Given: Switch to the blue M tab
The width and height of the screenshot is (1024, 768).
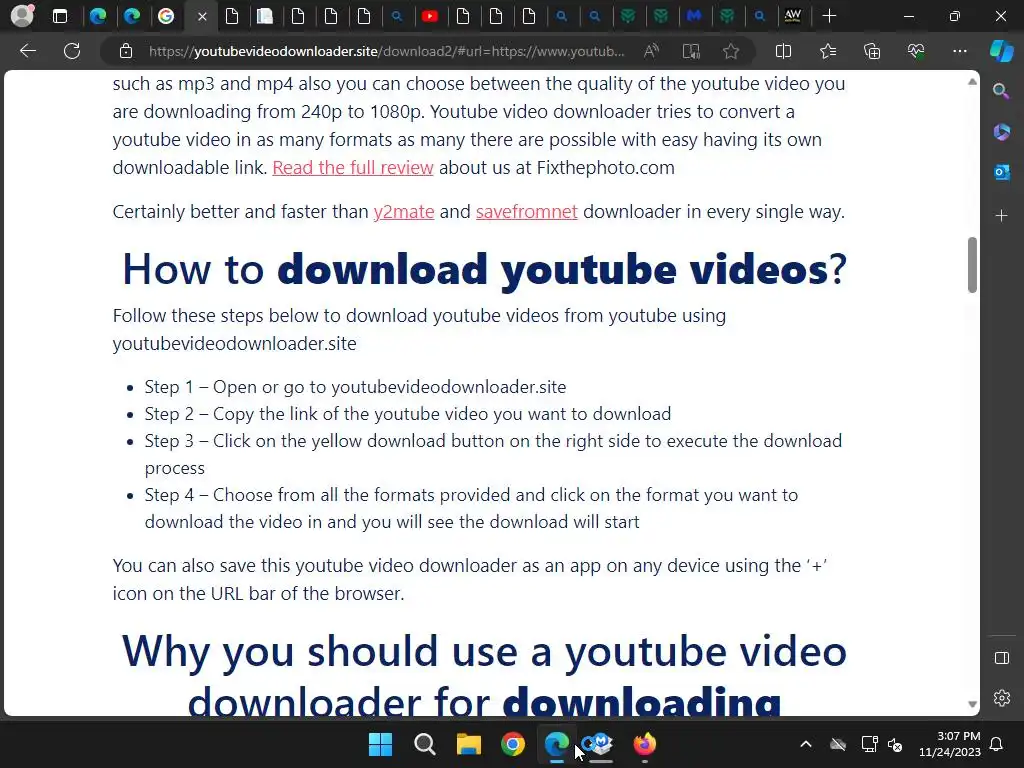Looking at the screenshot, I should tap(694, 16).
